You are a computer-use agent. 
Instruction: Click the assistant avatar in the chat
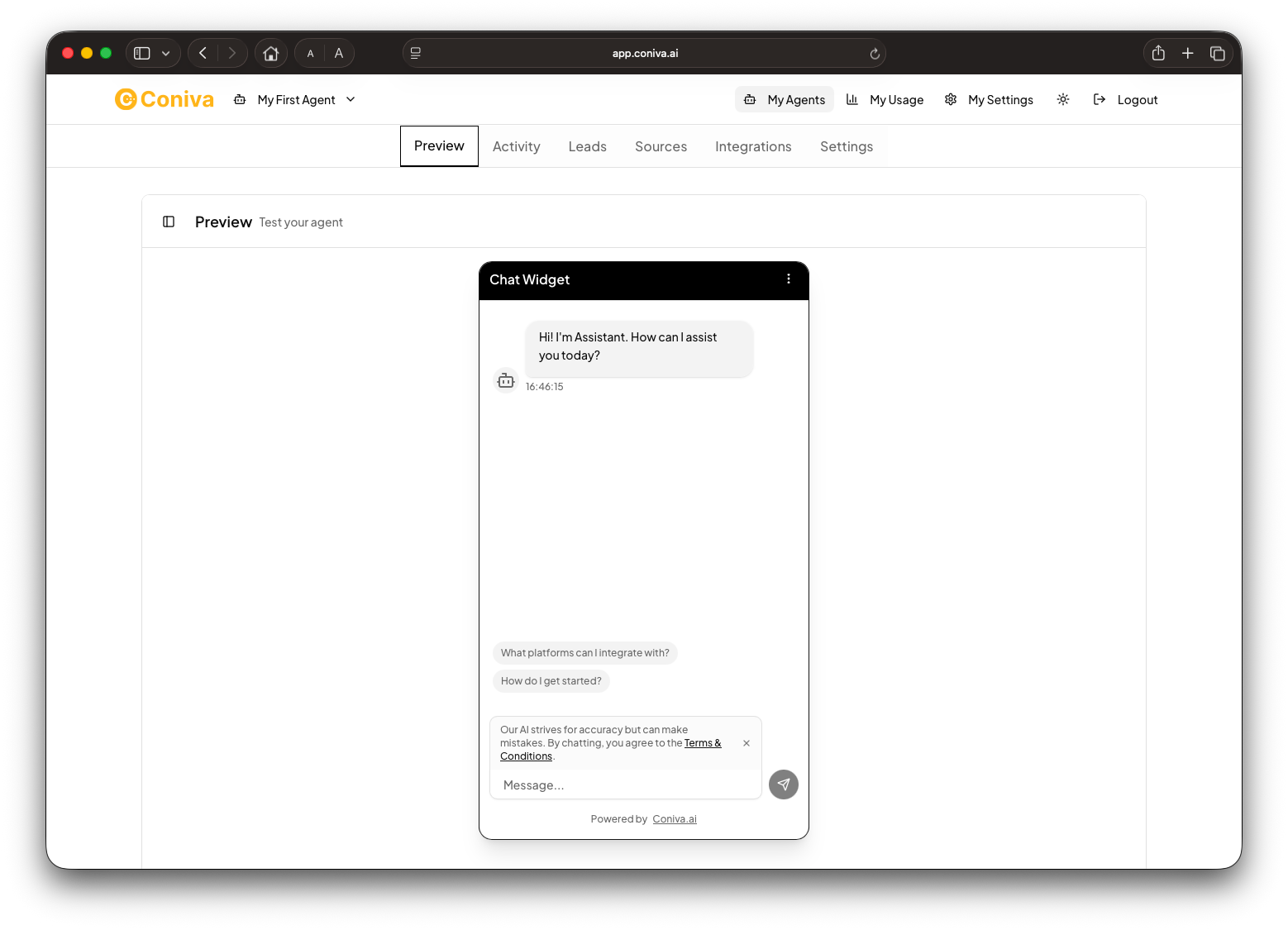(x=505, y=380)
